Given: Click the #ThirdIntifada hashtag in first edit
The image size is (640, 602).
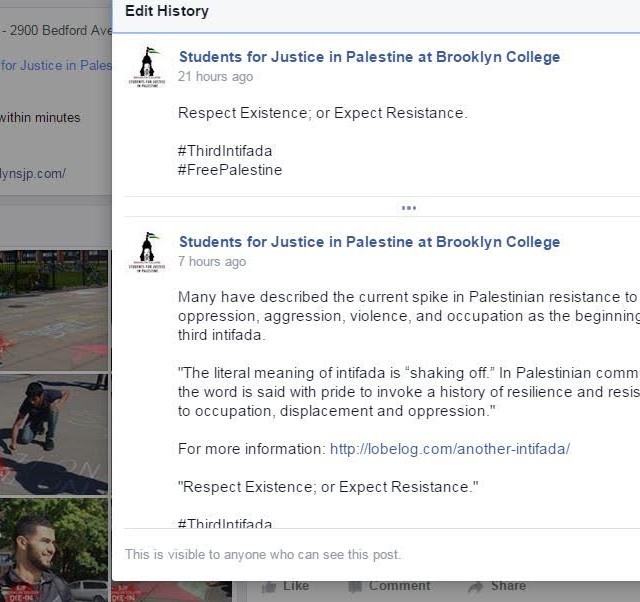Looking at the screenshot, I should [x=225, y=151].
